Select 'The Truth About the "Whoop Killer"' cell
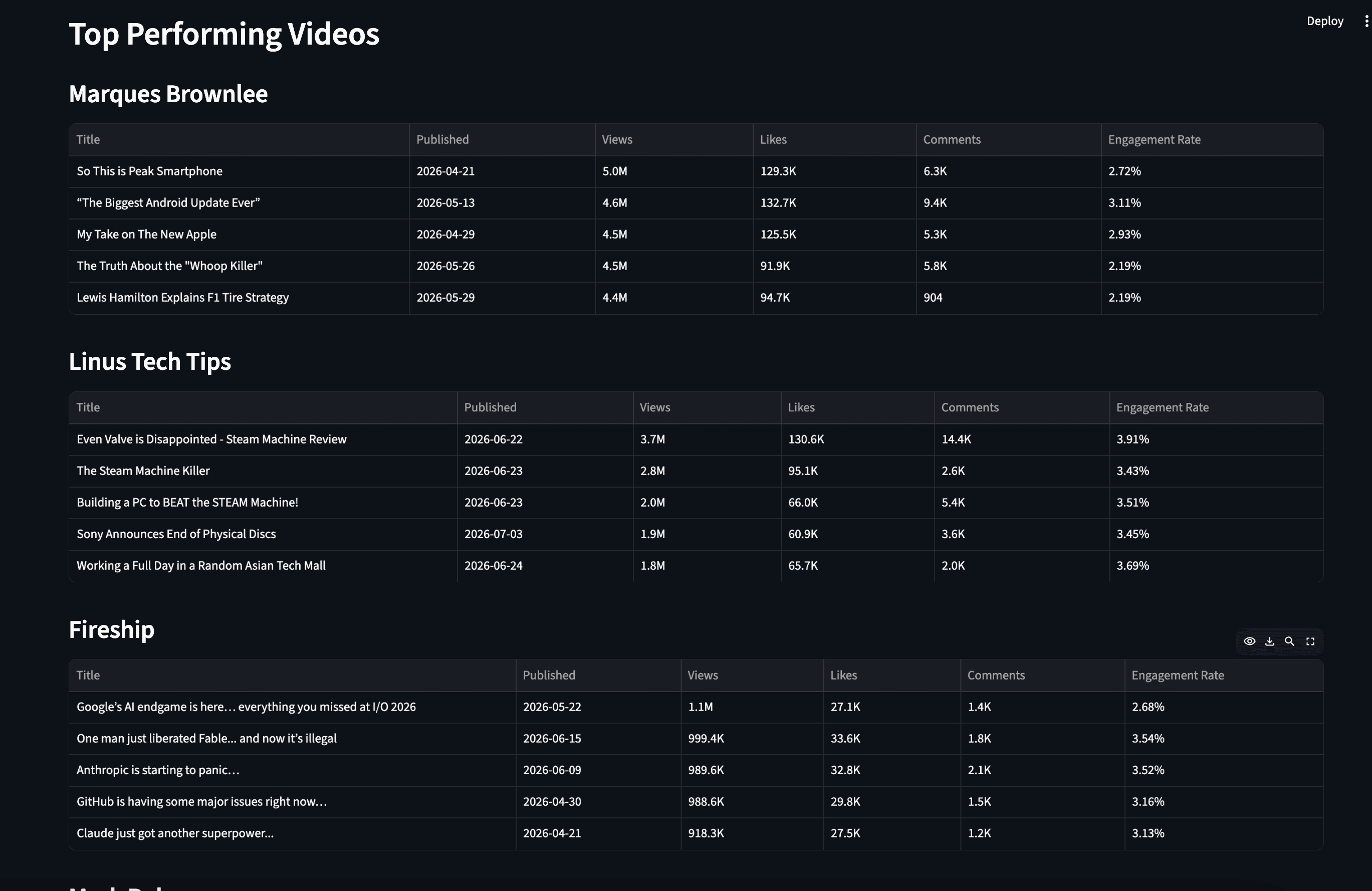Screen dimensions: 1372x891 239,266
